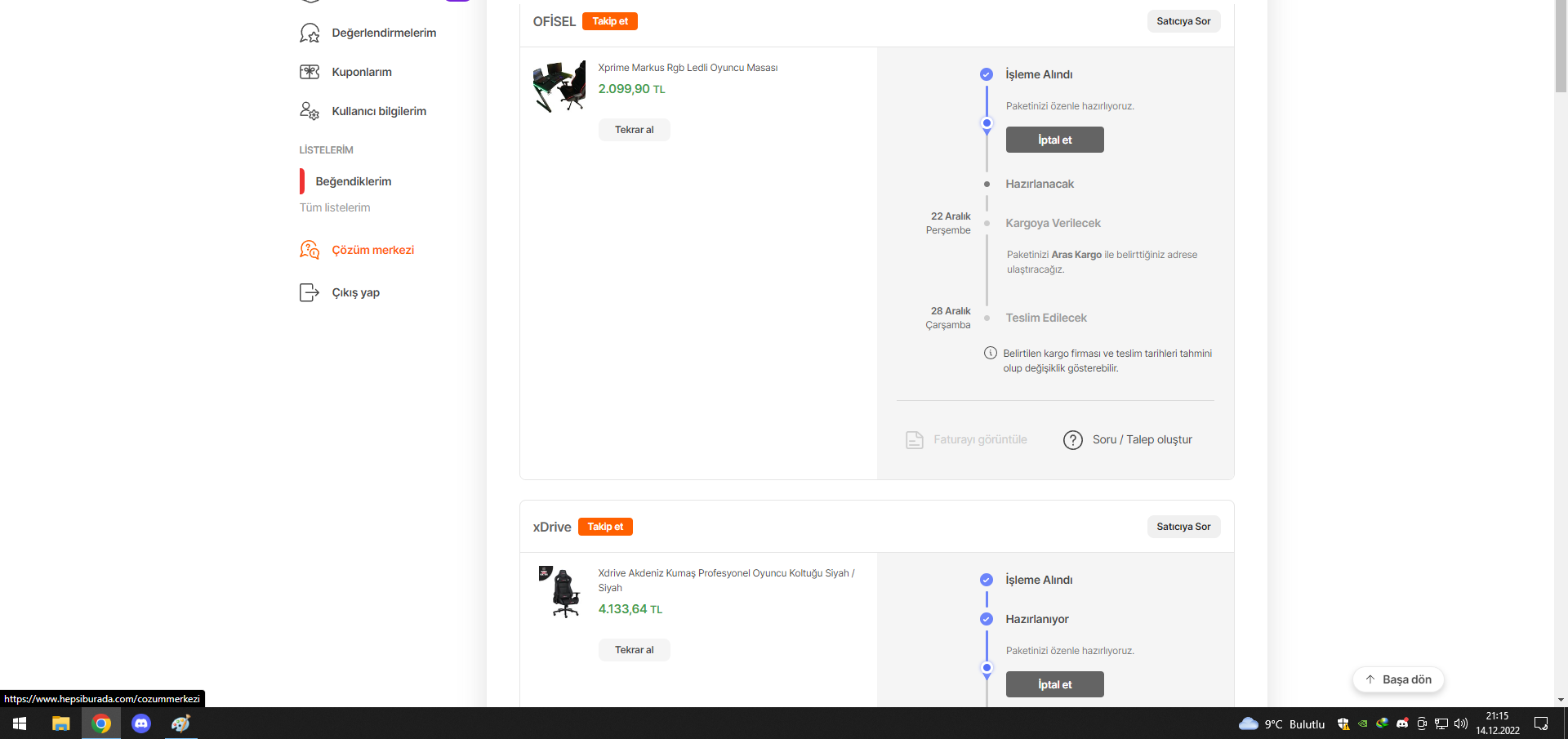This screenshot has width=1568, height=739.
Task: Click the NVIDIA tray icon
Action: [x=1363, y=723]
